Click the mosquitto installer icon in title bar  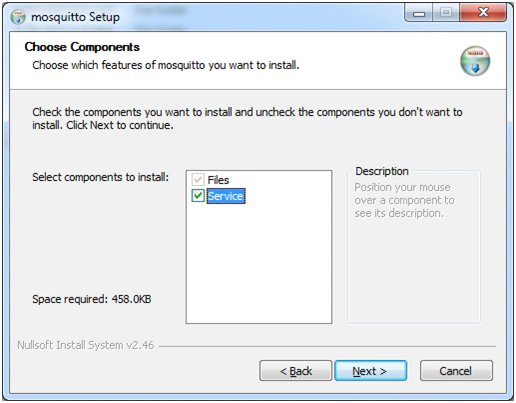[18, 17]
